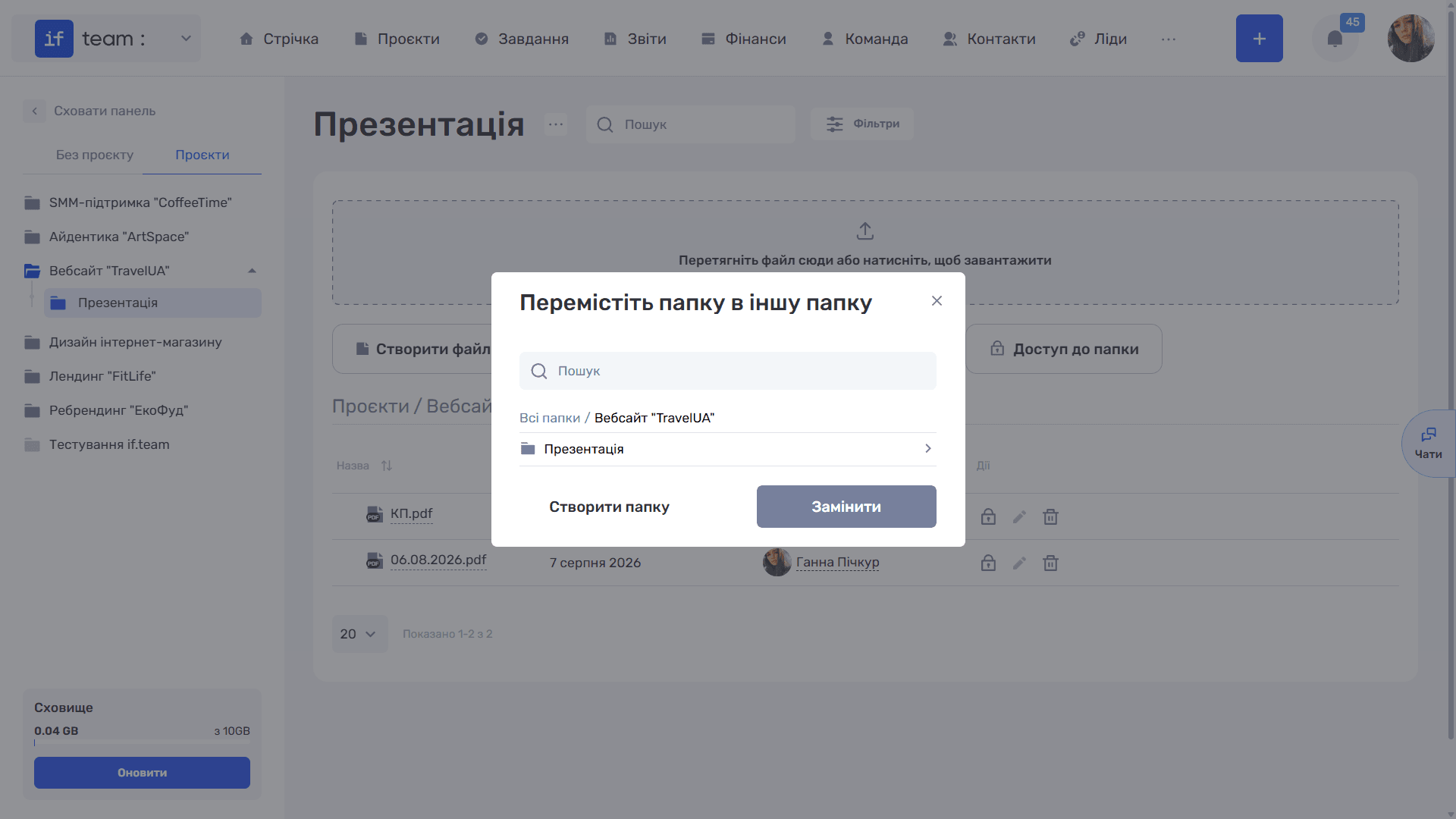Go to Проєкти in top navigation
This screenshot has height=819, width=1456.
click(397, 39)
